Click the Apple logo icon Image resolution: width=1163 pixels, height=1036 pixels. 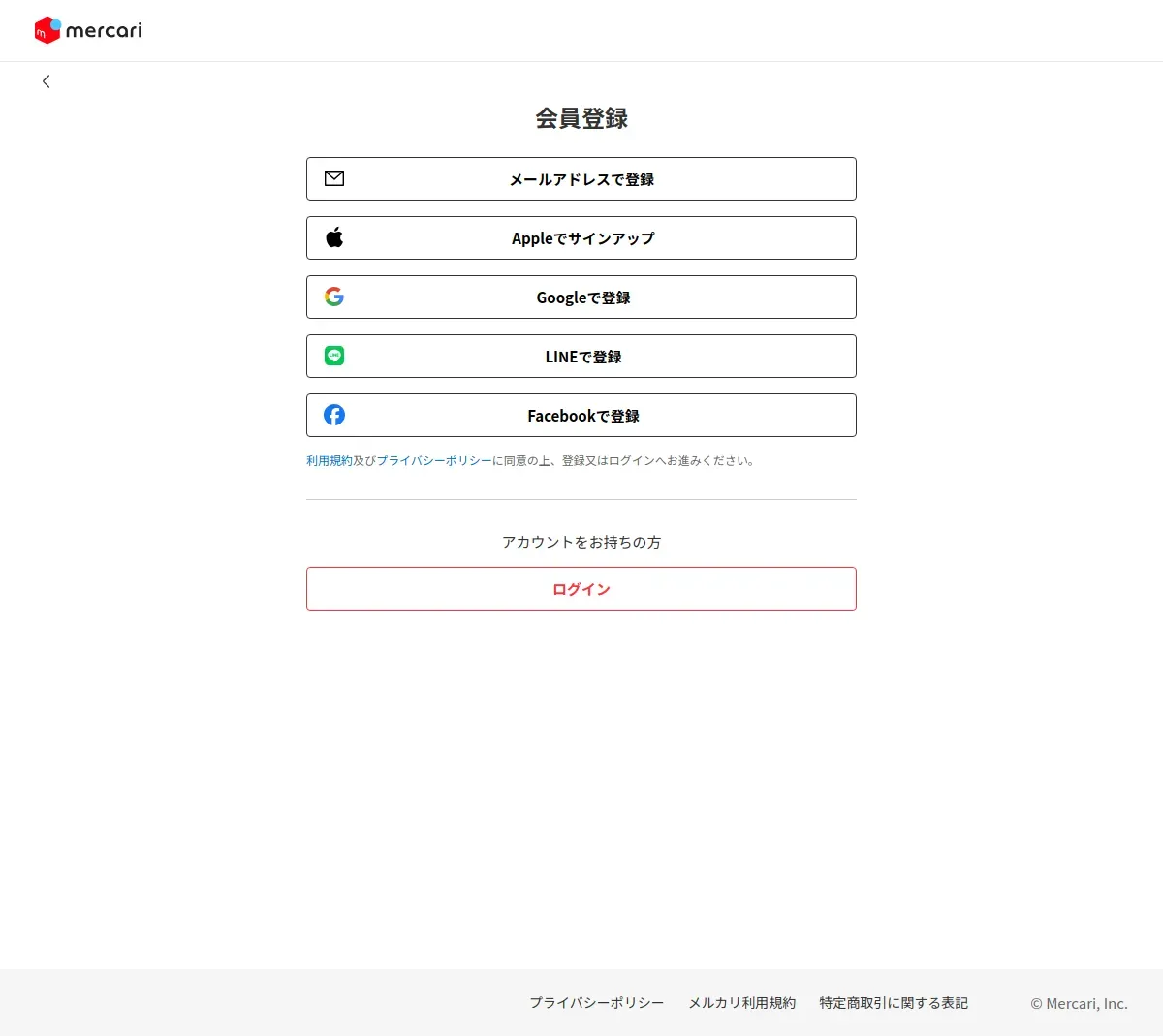pyautogui.click(x=334, y=237)
